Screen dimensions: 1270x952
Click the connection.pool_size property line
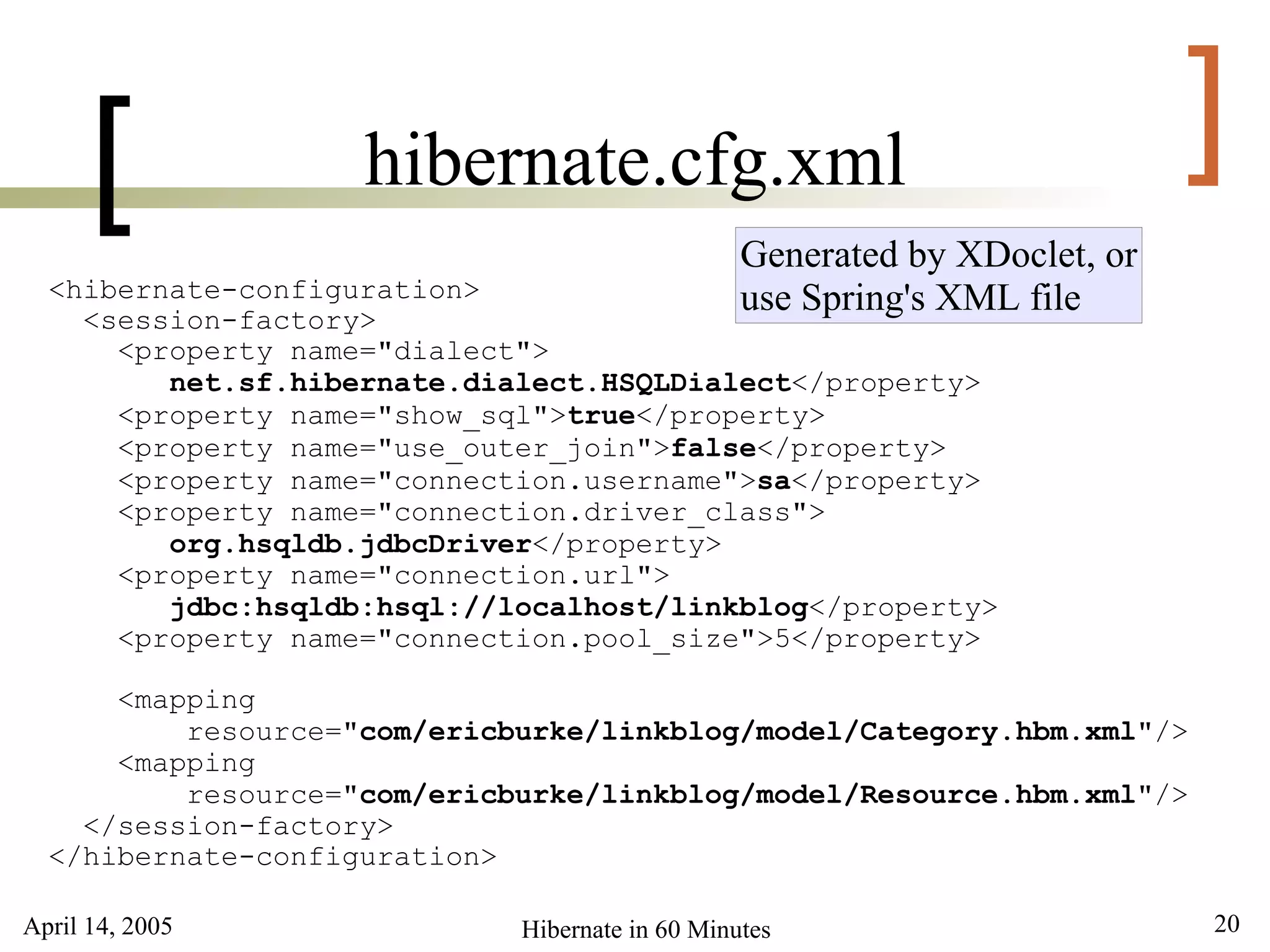coord(549,639)
